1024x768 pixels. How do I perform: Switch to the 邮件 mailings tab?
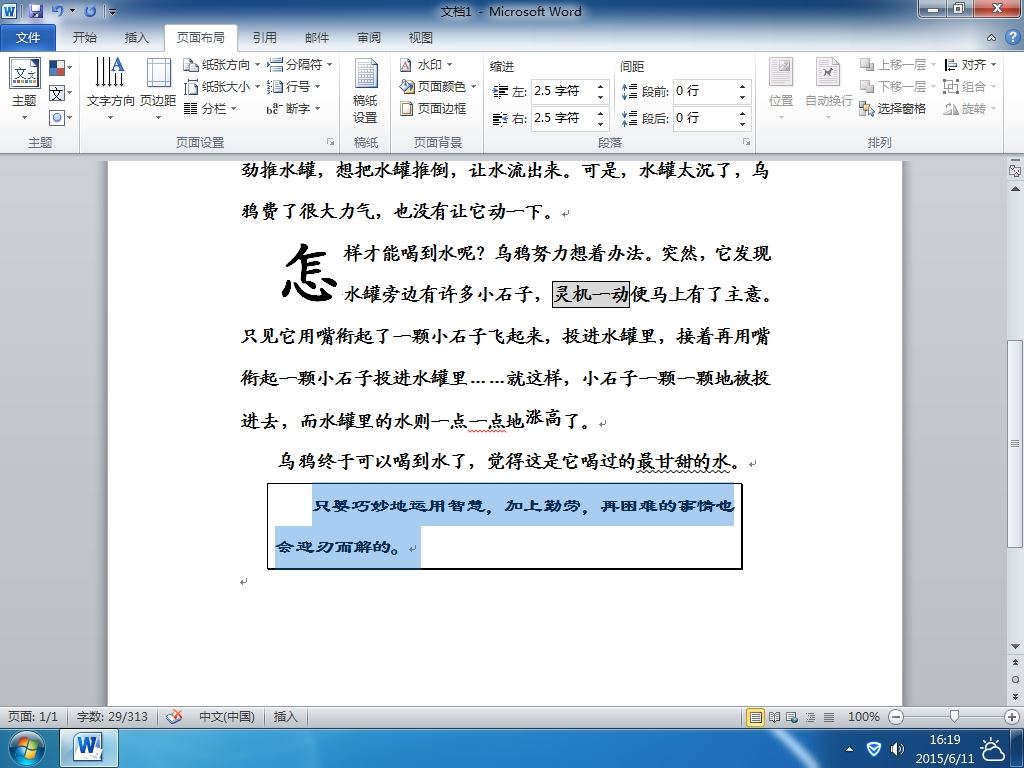coord(317,38)
